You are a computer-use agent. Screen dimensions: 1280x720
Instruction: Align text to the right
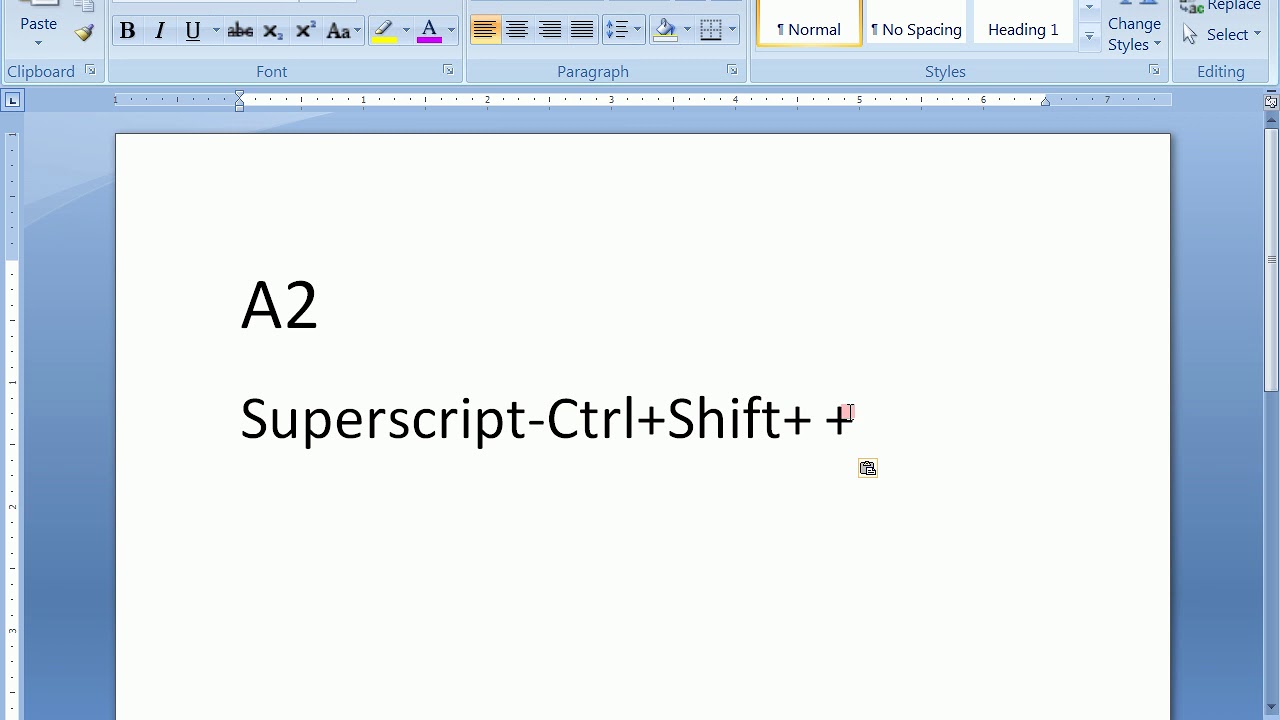pyautogui.click(x=549, y=30)
